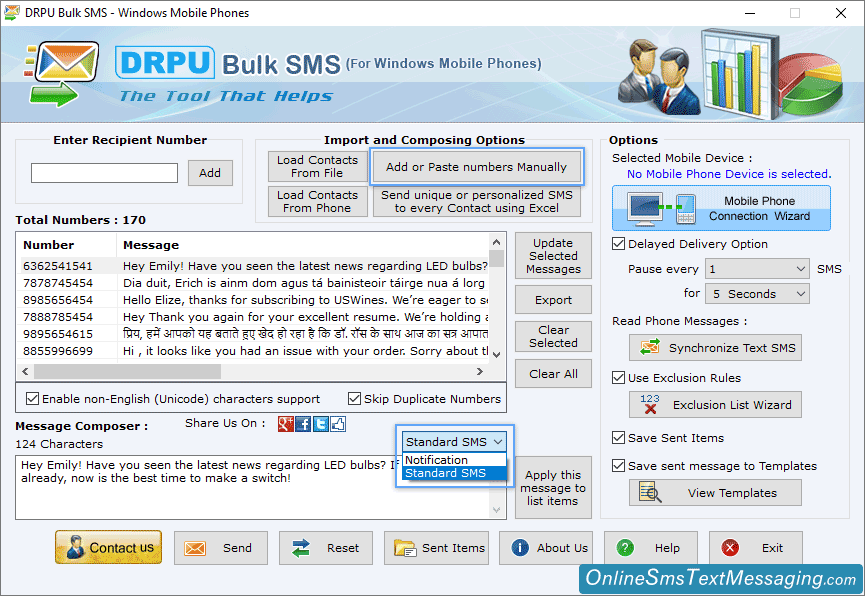Click the Send envelope icon
The image size is (865, 596).
[195, 549]
